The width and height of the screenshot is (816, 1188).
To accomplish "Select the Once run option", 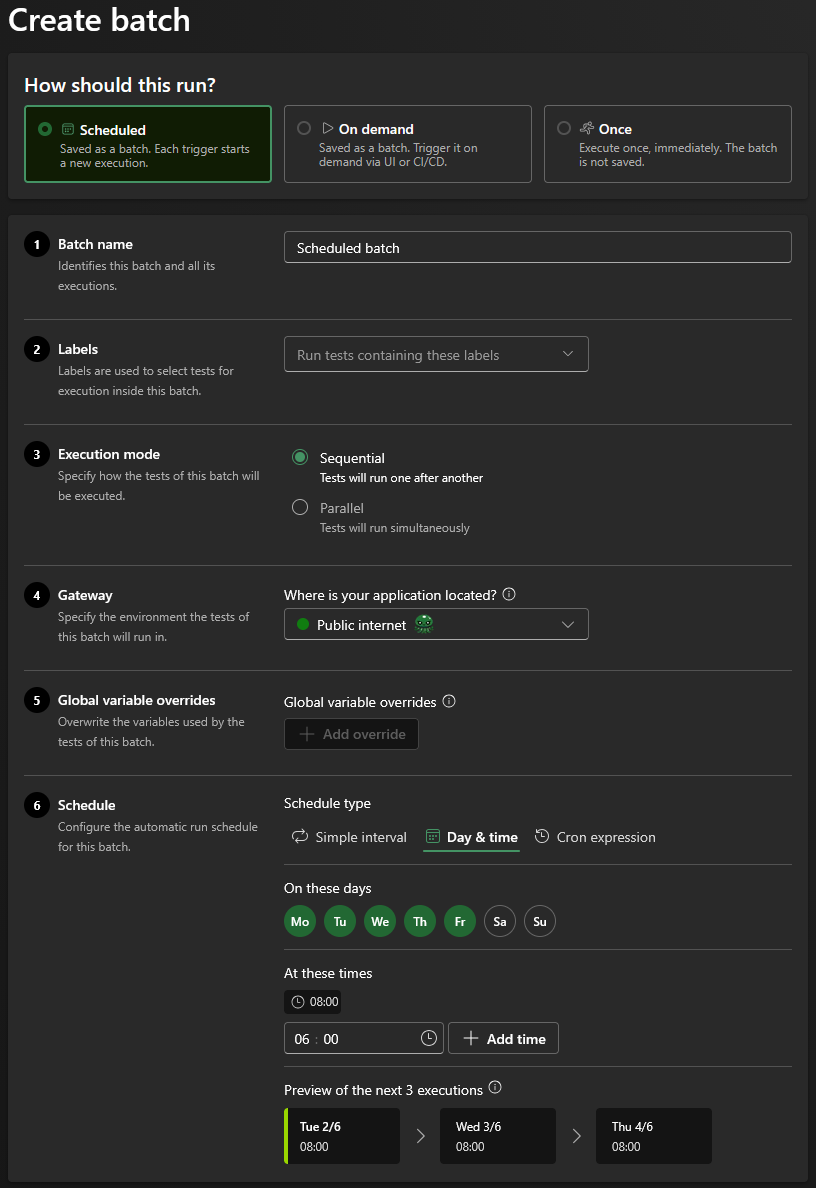I will coord(667,144).
